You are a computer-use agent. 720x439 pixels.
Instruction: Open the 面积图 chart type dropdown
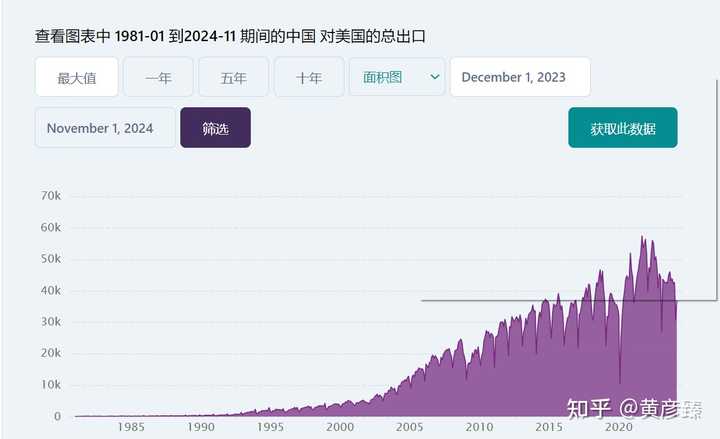pyautogui.click(x=397, y=77)
